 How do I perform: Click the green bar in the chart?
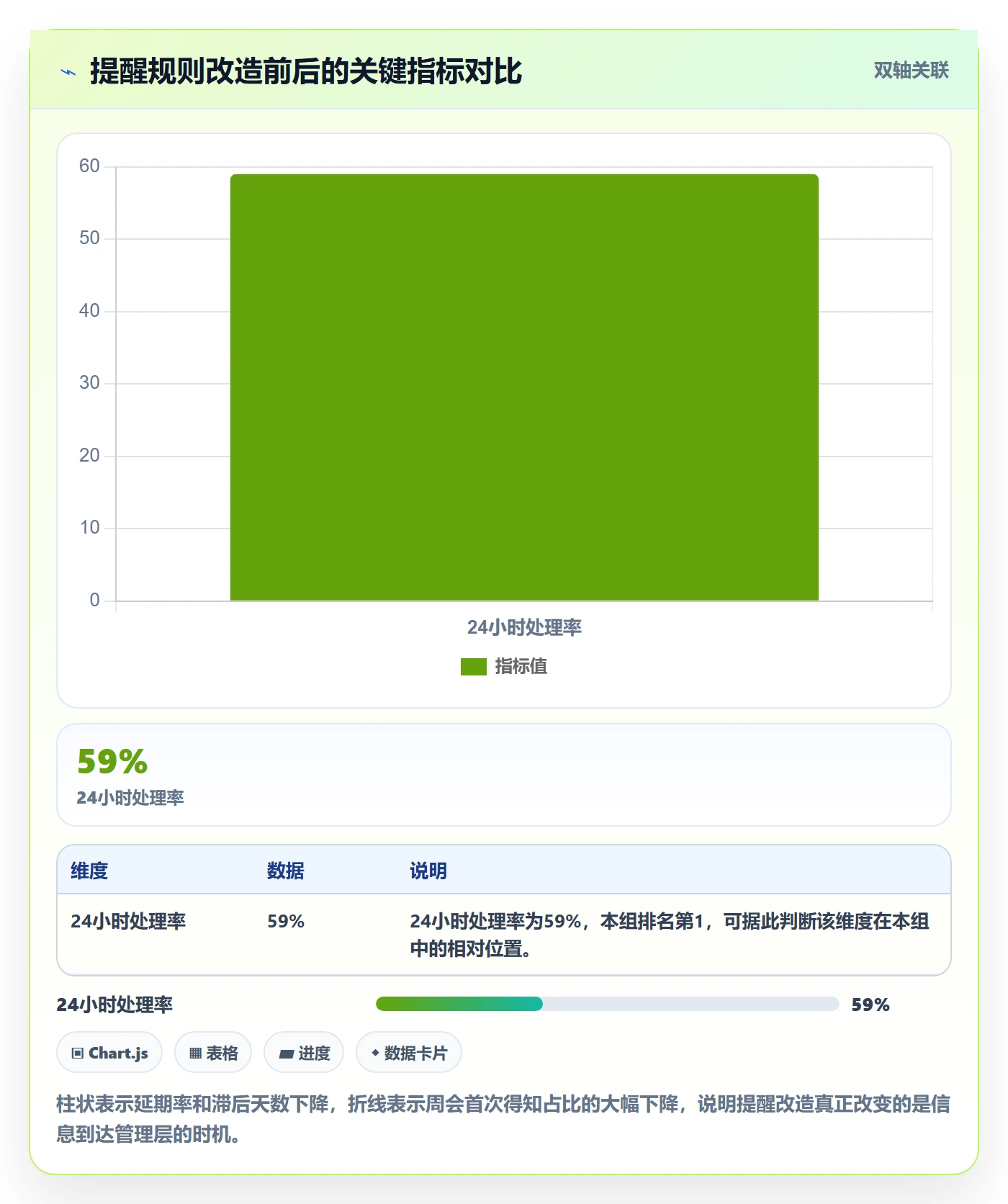pos(524,387)
